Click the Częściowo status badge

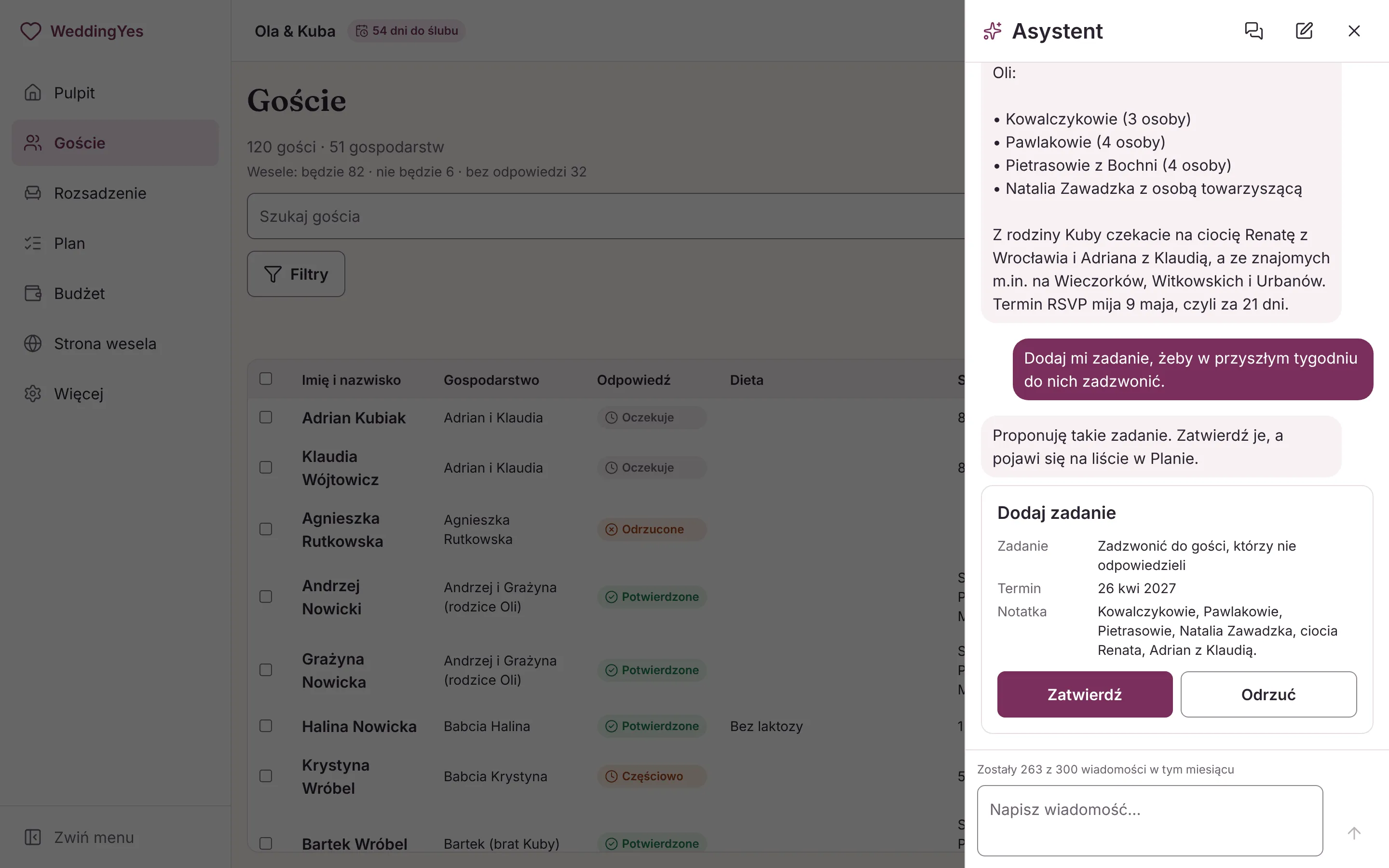click(x=652, y=776)
